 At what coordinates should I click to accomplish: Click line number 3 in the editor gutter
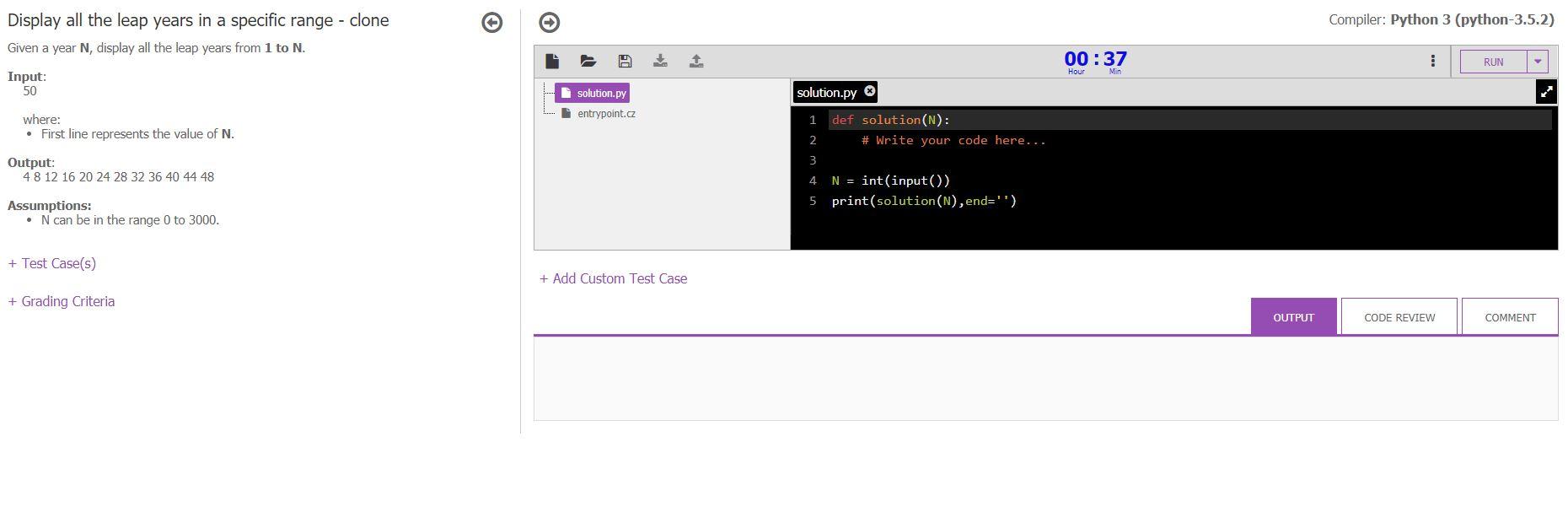tap(813, 160)
